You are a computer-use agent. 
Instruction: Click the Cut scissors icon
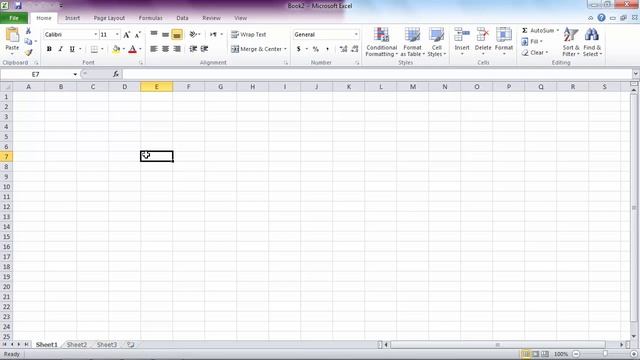[x=28, y=31]
